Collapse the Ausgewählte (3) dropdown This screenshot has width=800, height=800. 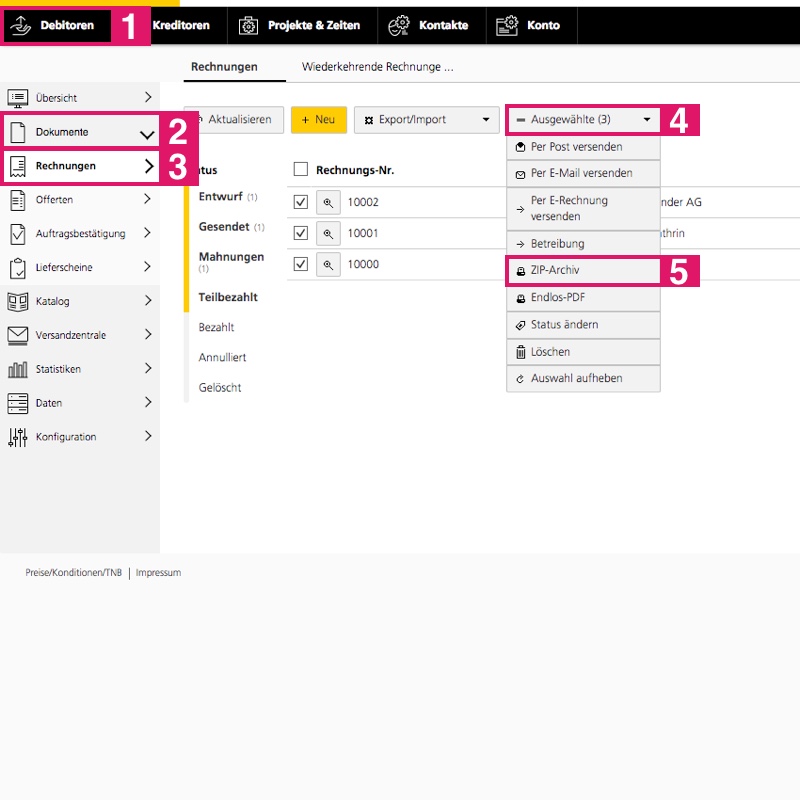(x=583, y=120)
